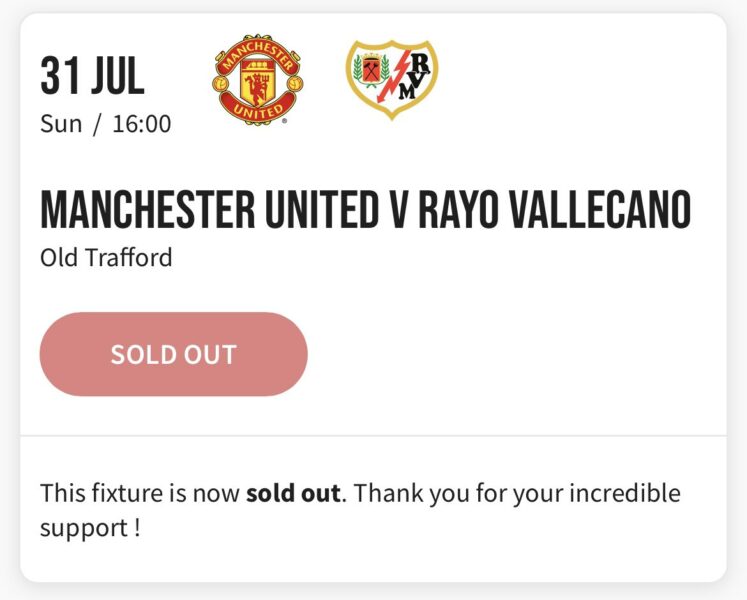
Task: Click the horizontal divider below the button
Action: [x=373, y=436]
